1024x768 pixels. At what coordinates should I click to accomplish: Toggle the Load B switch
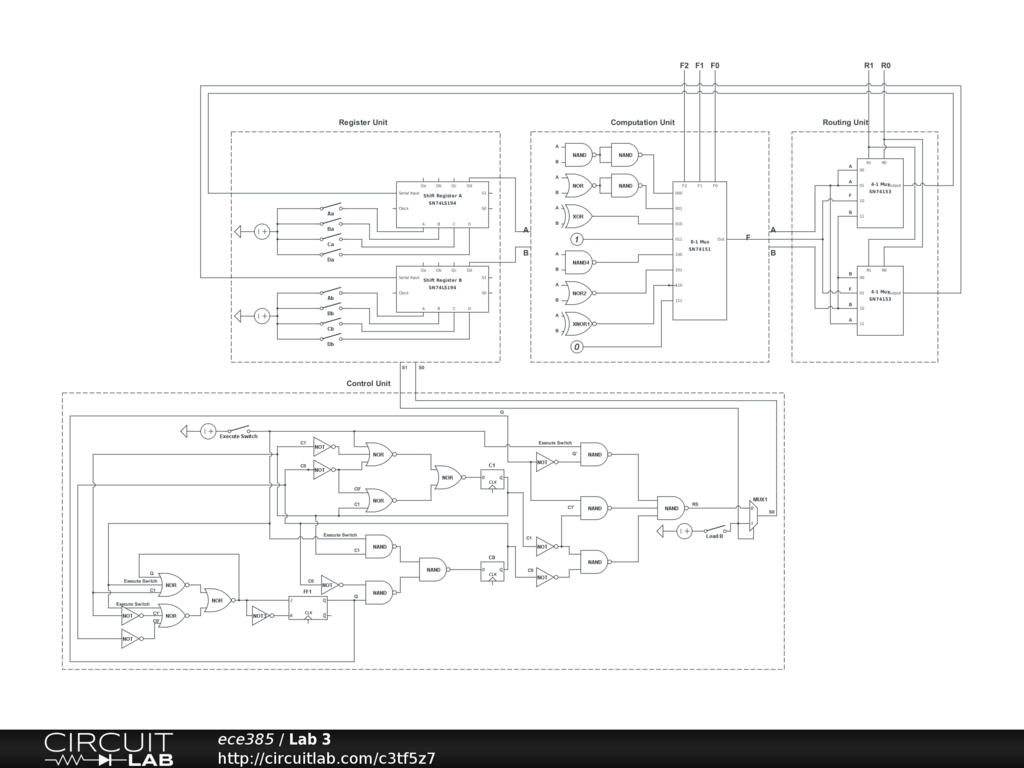[713, 530]
